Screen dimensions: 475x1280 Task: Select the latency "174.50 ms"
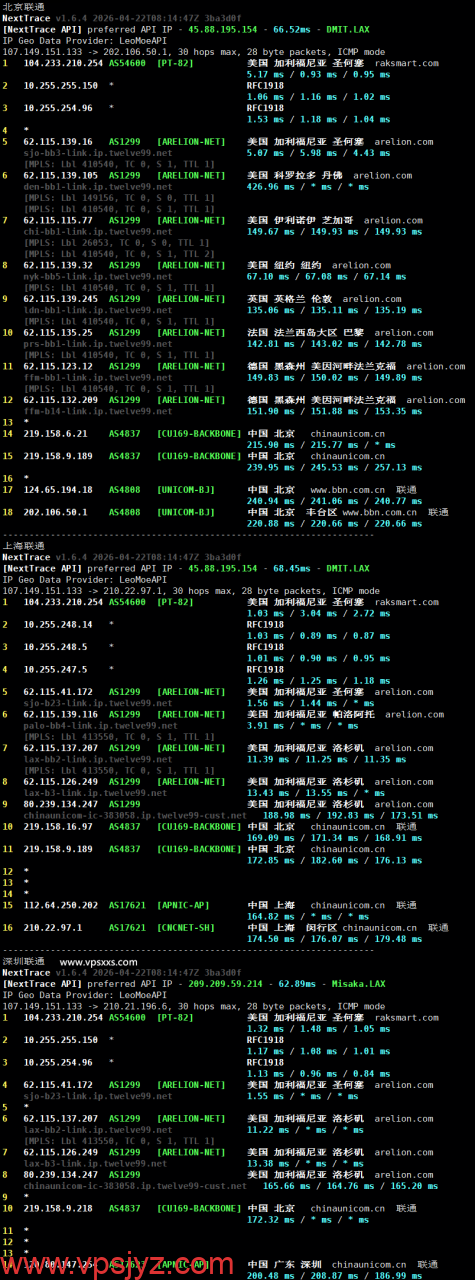click(x=273, y=938)
